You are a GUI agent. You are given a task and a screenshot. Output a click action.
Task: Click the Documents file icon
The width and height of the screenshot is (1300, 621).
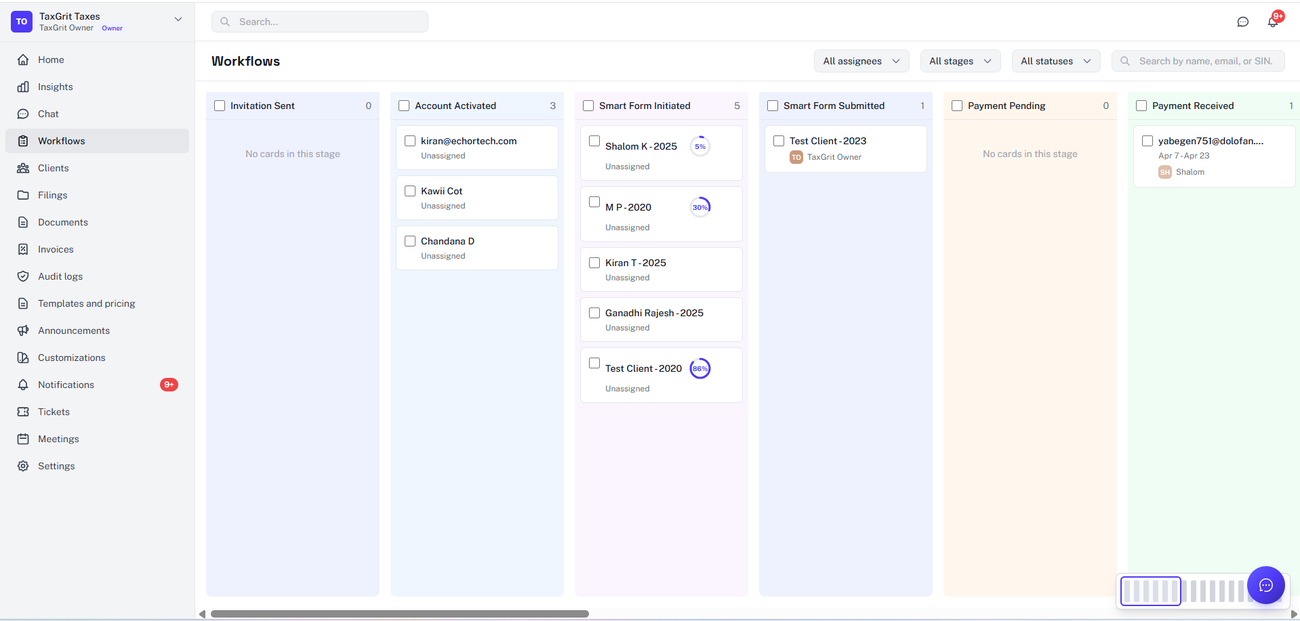tap(23, 222)
